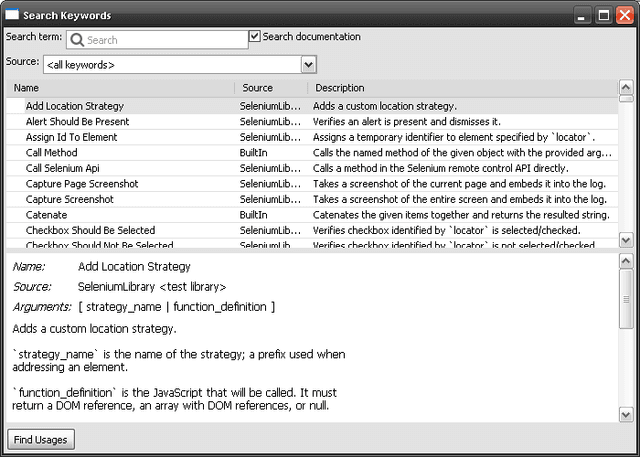Select the Capture Page Screenshot keyword
This screenshot has width=640, height=457.
click(x=82, y=184)
